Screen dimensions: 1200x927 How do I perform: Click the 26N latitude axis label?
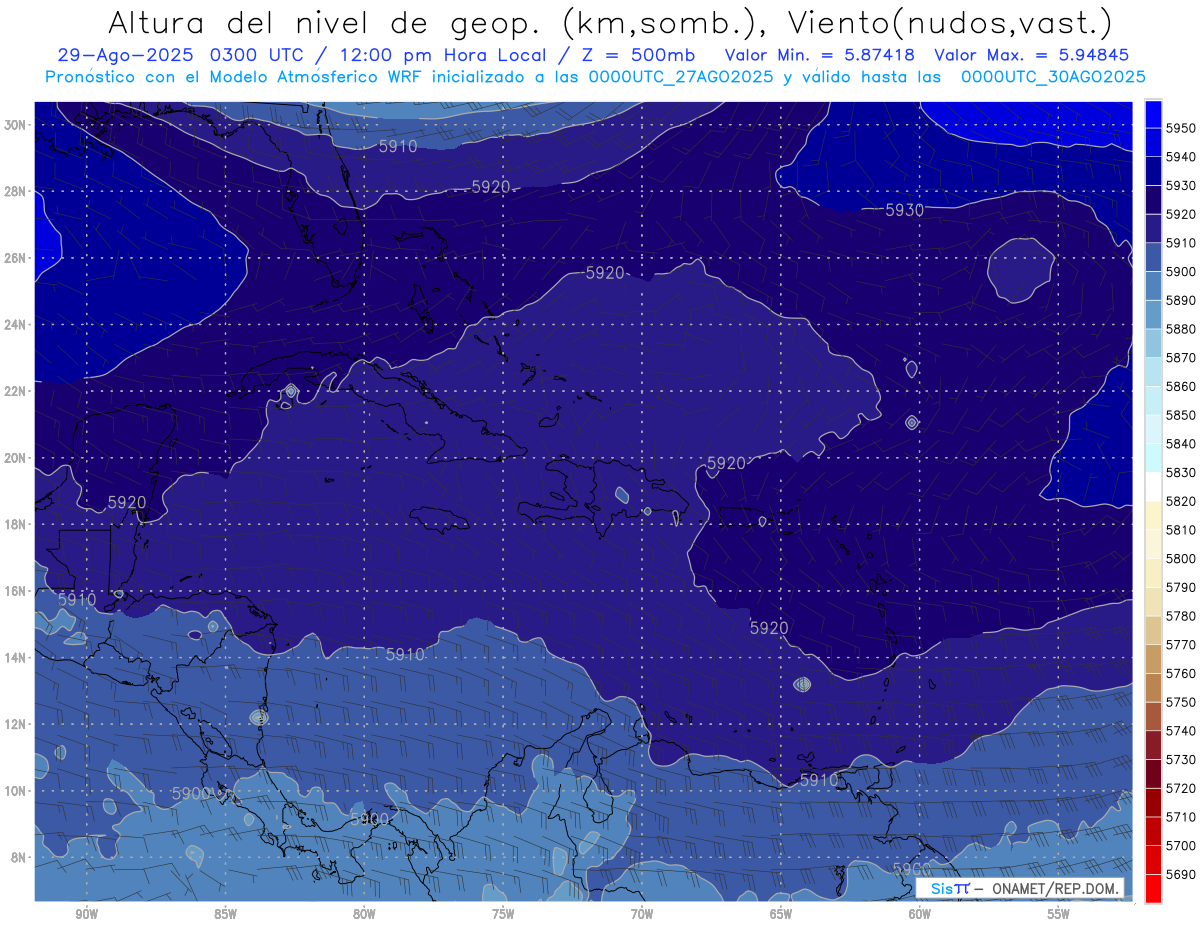coord(16,258)
